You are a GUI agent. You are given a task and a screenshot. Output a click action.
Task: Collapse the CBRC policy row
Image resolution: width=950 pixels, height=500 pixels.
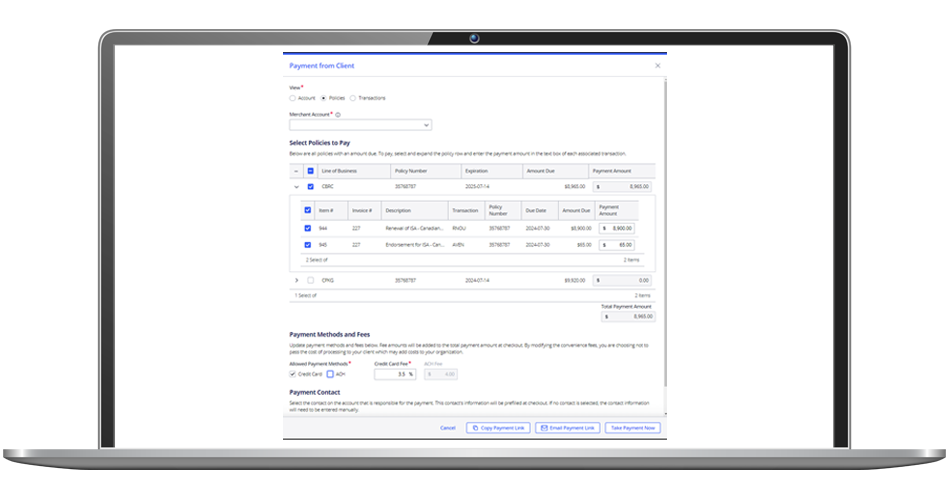click(x=296, y=187)
